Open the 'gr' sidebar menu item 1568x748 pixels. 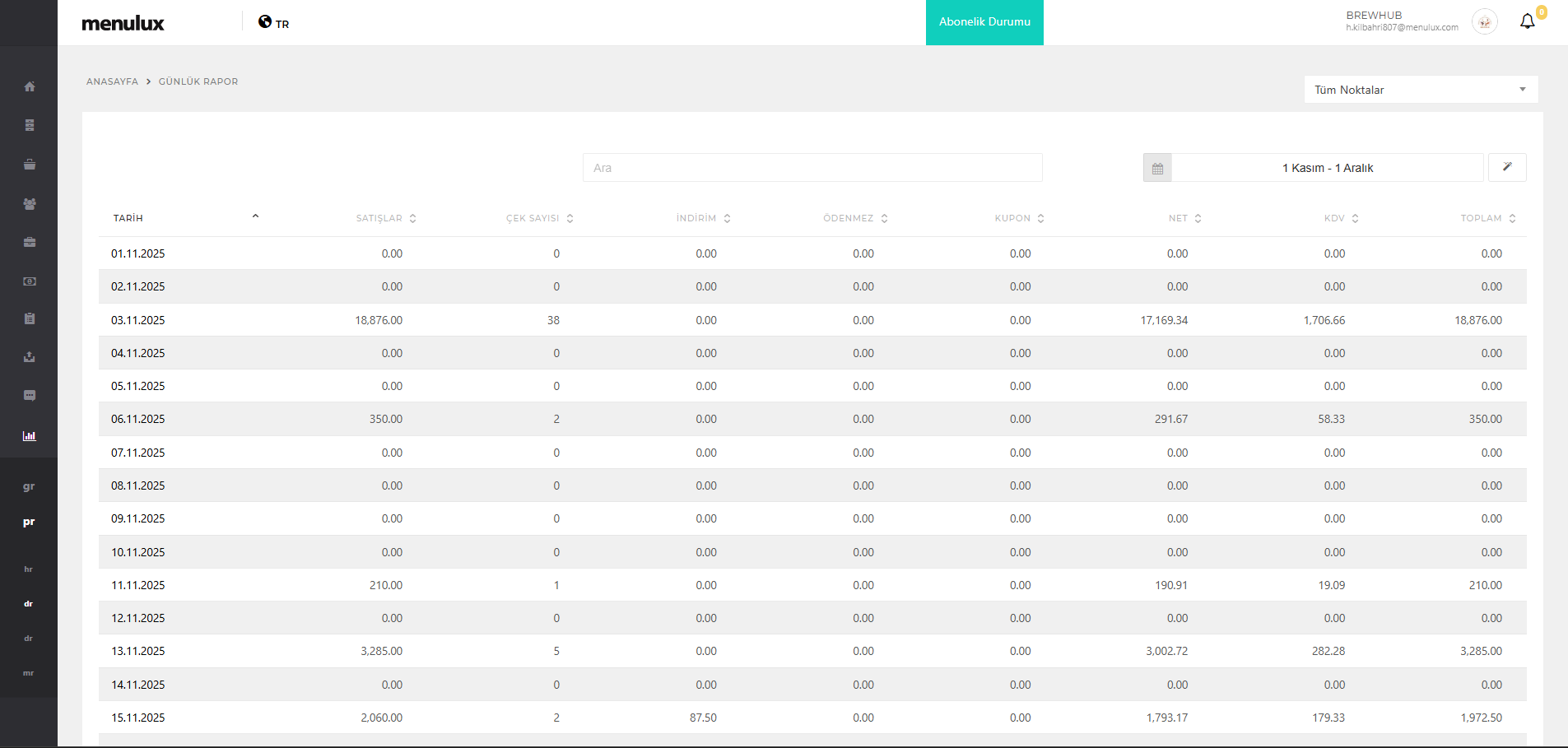[x=29, y=486]
